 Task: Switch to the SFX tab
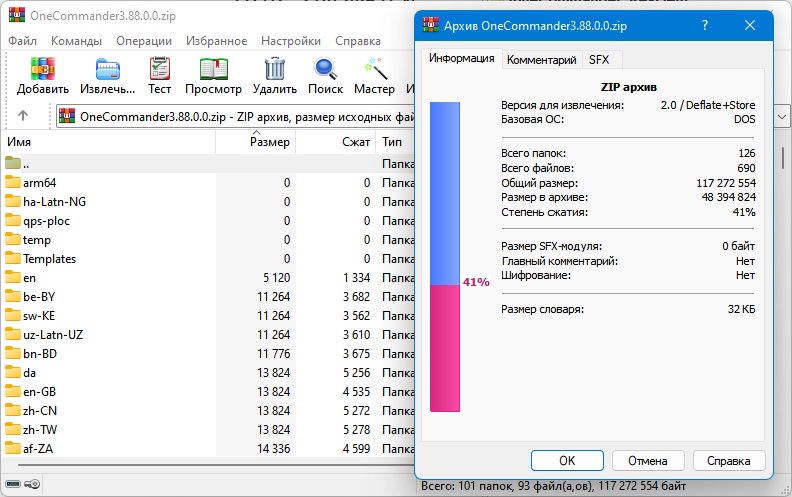pos(599,60)
